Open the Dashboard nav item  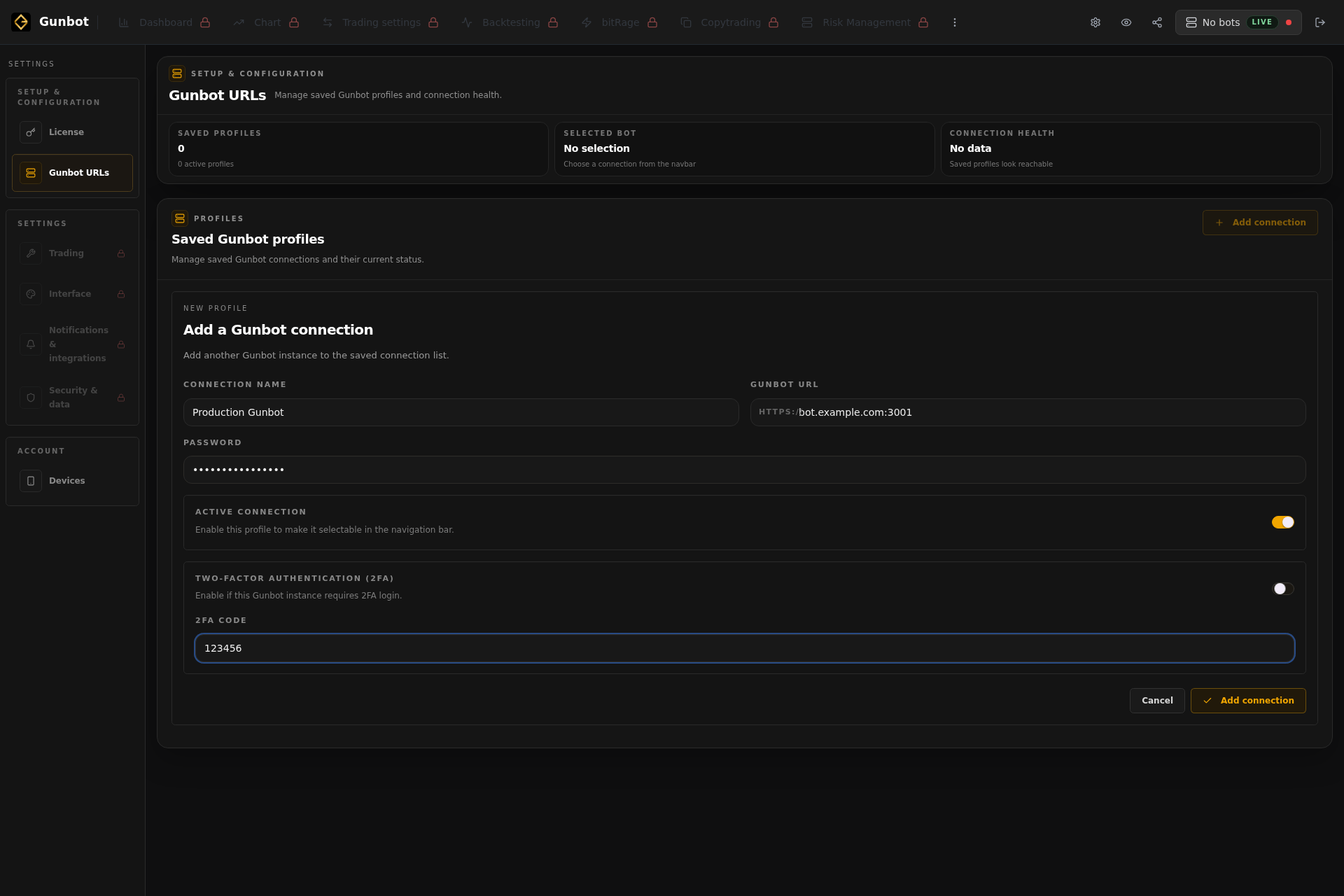pyautogui.click(x=164, y=22)
